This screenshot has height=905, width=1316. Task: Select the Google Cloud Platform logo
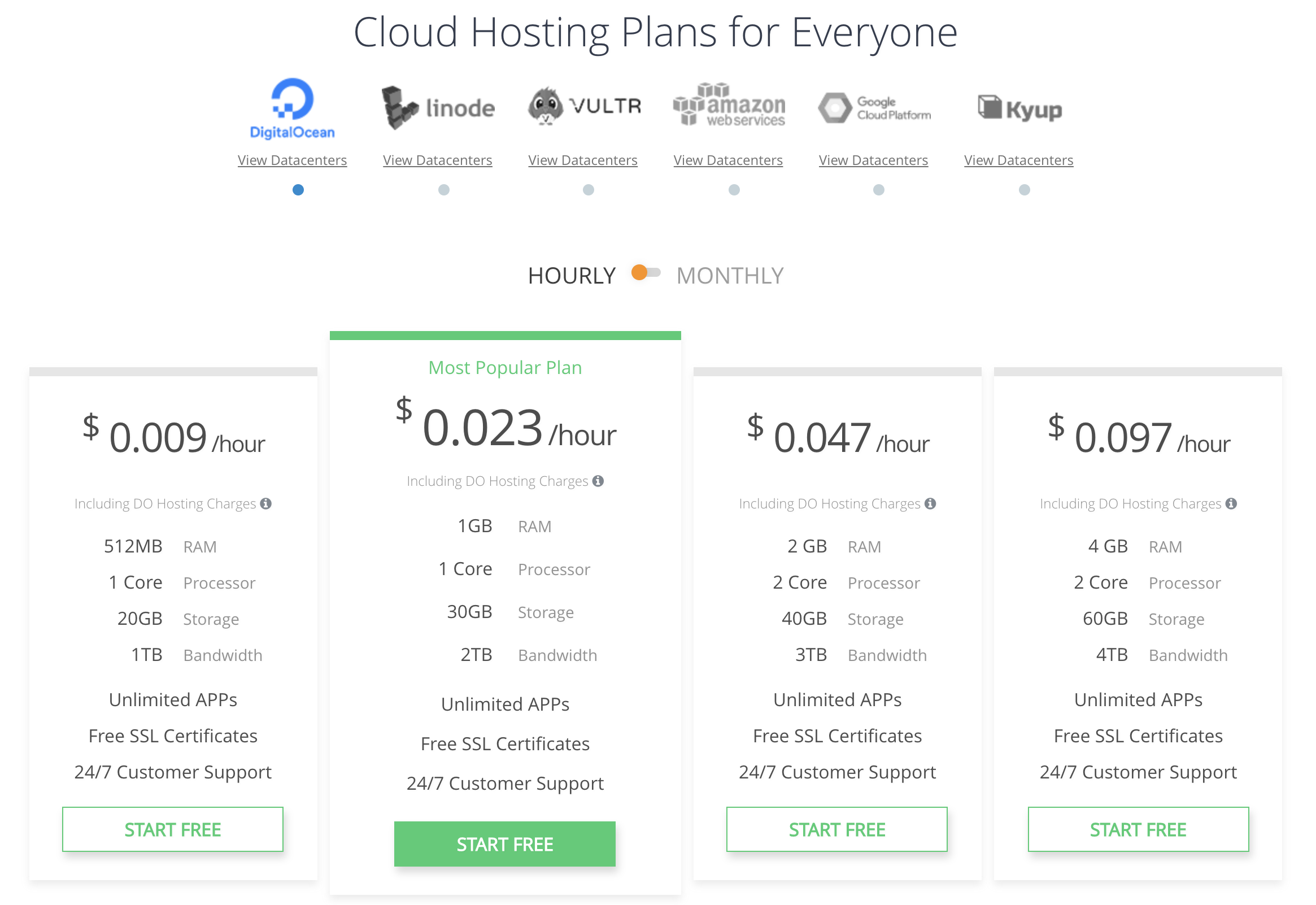(874, 108)
